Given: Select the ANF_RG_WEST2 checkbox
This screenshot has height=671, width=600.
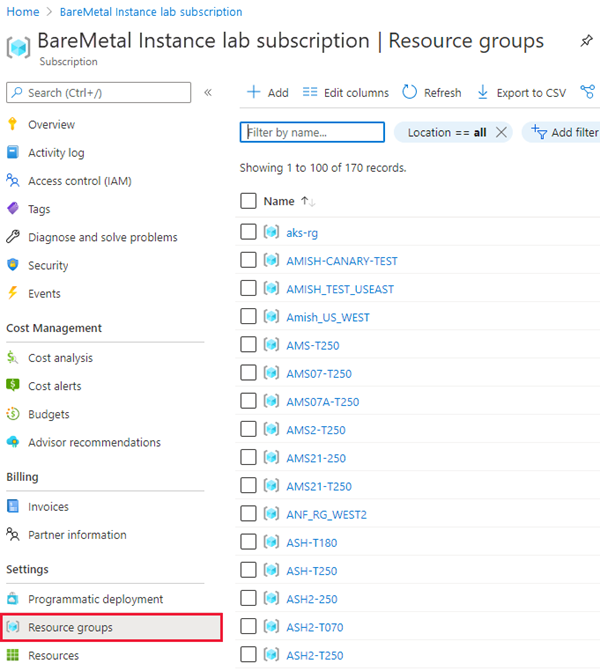Looking at the screenshot, I should coord(248,514).
